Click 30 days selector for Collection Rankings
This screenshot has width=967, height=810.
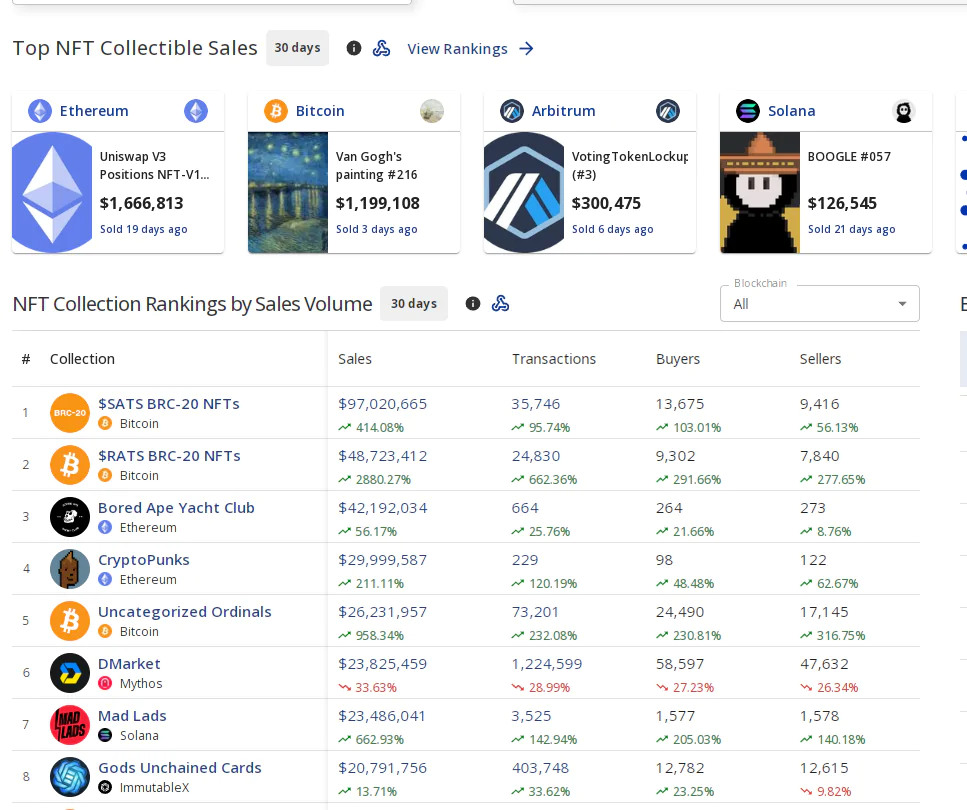coord(414,304)
